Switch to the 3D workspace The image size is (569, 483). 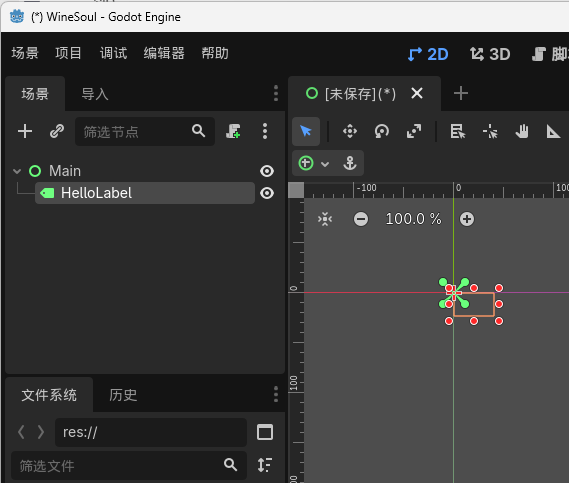pyautogui.click(x=490, y=54)
